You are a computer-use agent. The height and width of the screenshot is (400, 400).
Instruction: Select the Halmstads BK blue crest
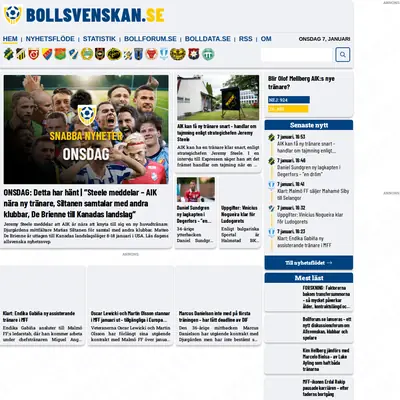pyautogui.click(x=73, y=54)
